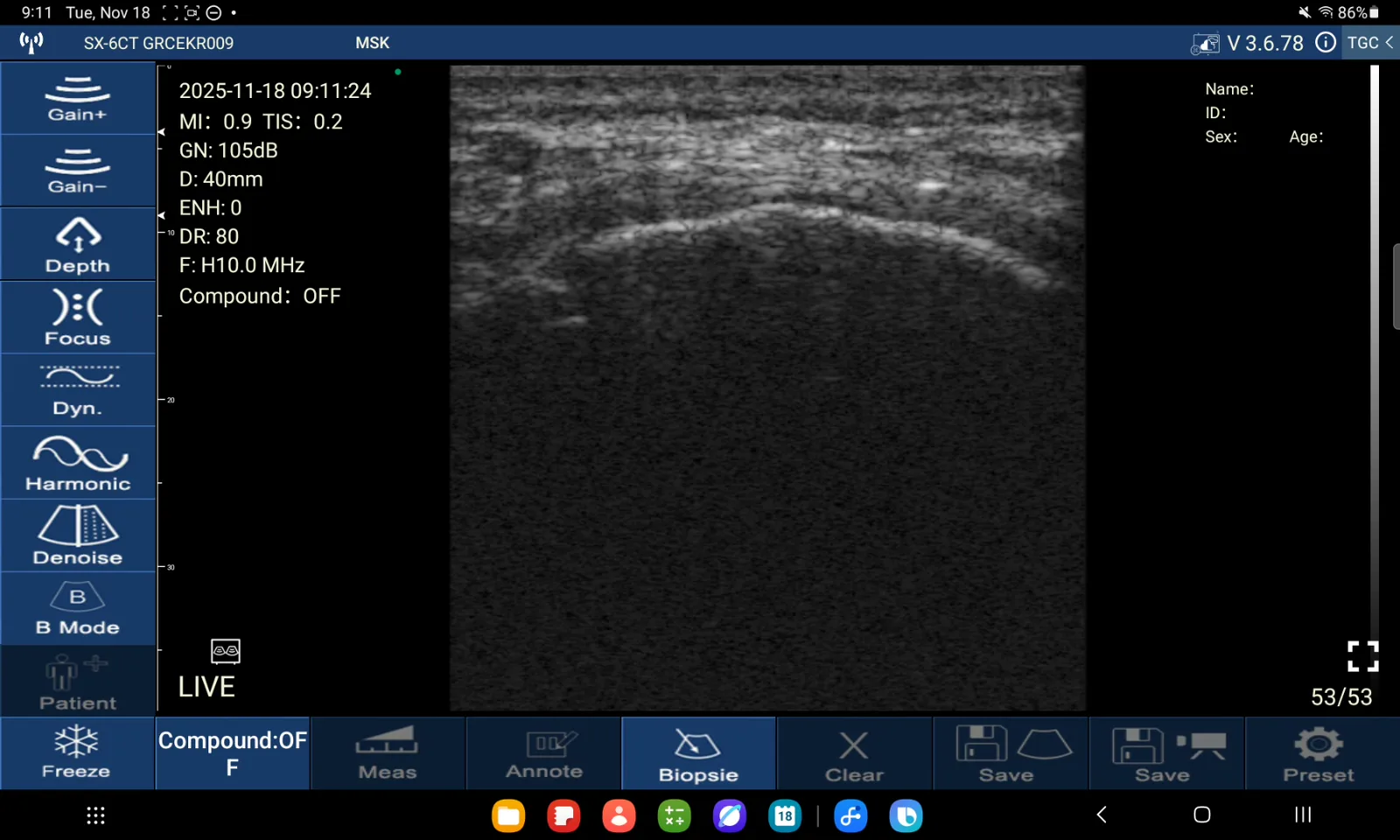Increase gain with the Gain+ icon
This screenshot has height=840, width=1400.
[78, 98]
